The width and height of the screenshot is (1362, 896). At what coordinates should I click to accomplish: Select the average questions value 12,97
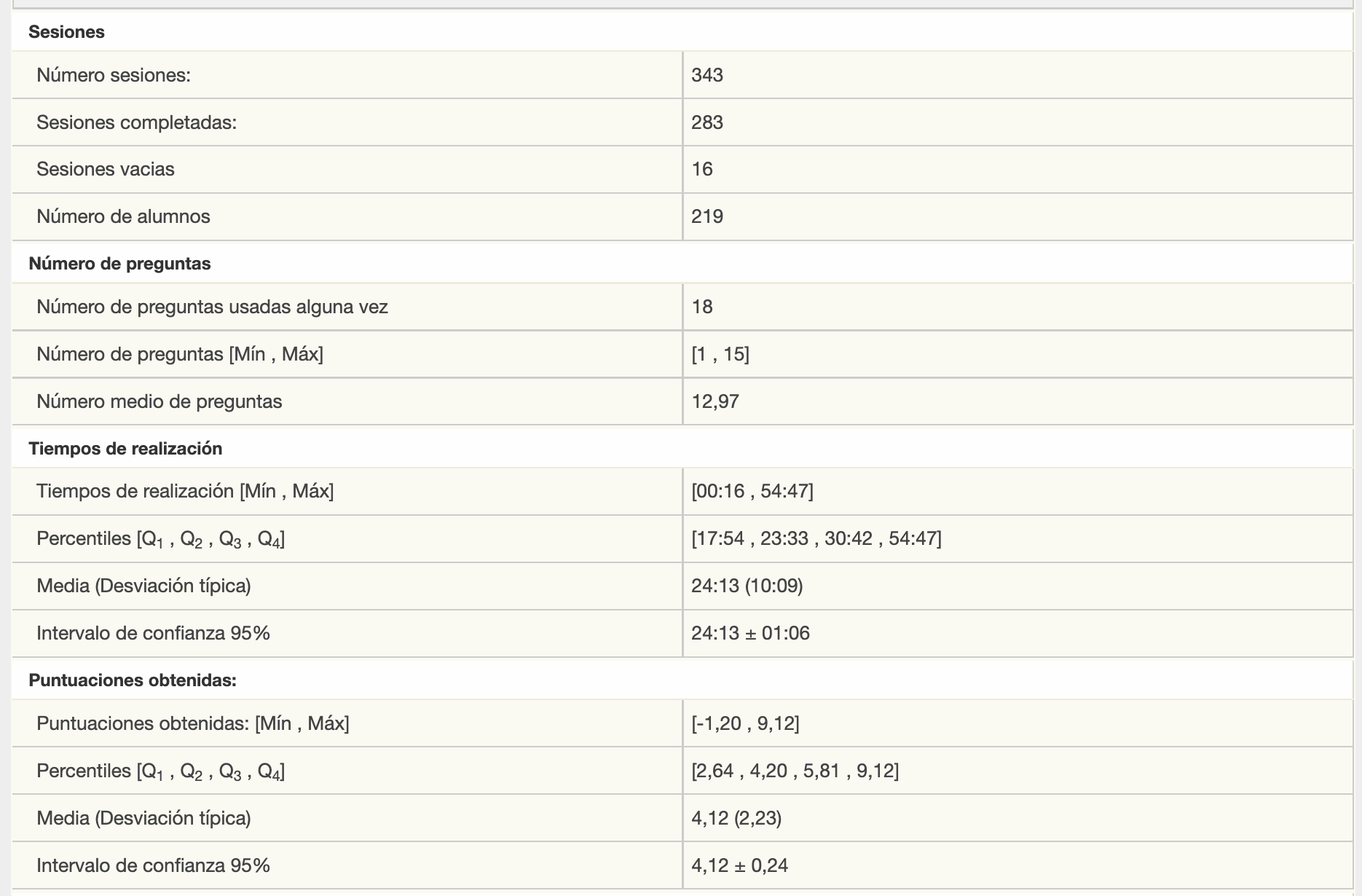point(715,401)
